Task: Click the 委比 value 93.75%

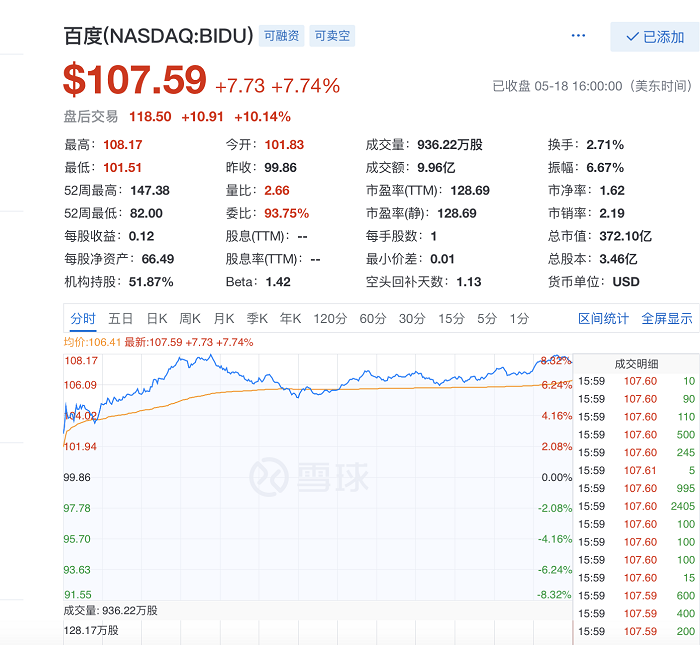Action: click(287, 213)
